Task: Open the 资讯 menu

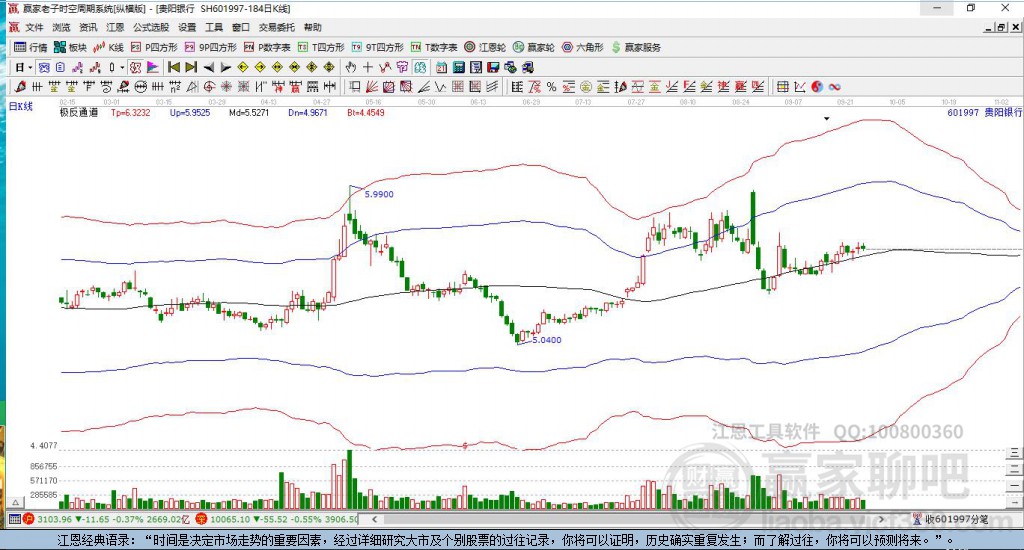Action: click(x=88, y=27)
